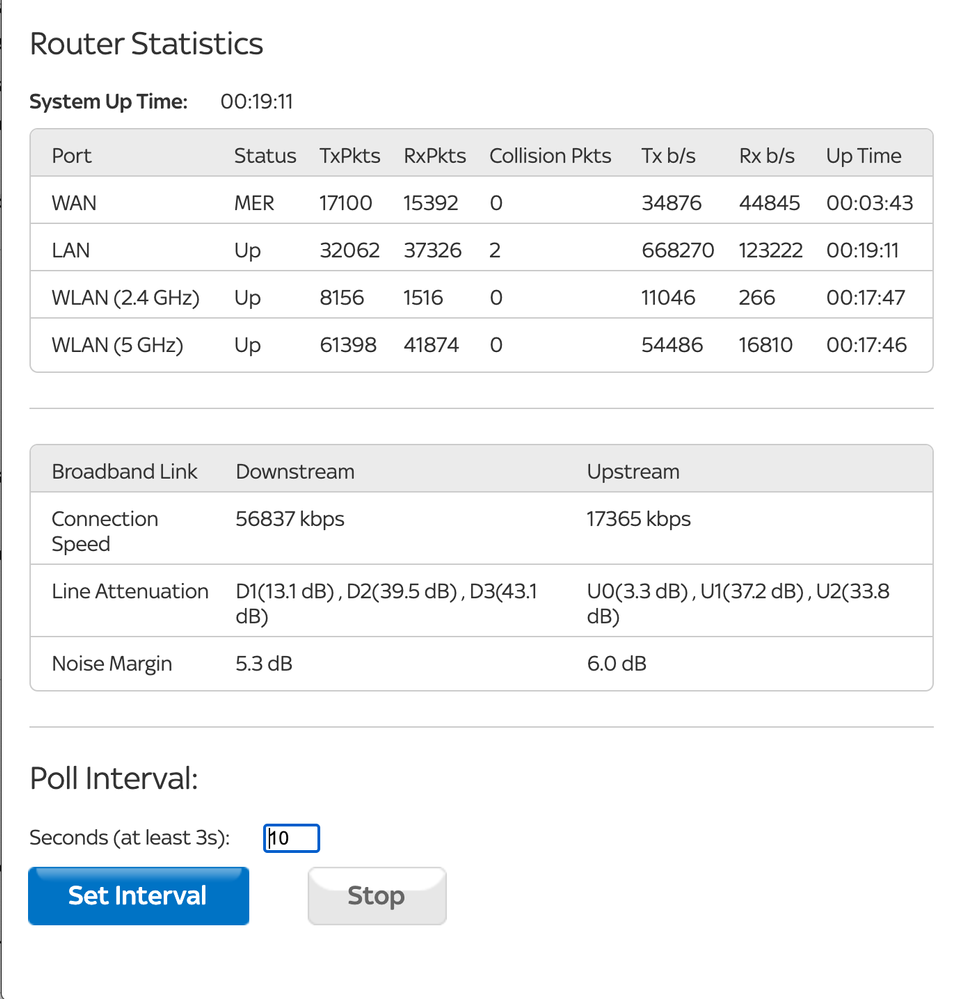Click the upstream Noise Margin 6.0 dB
The image size is (973, 999).
(616, 664)
